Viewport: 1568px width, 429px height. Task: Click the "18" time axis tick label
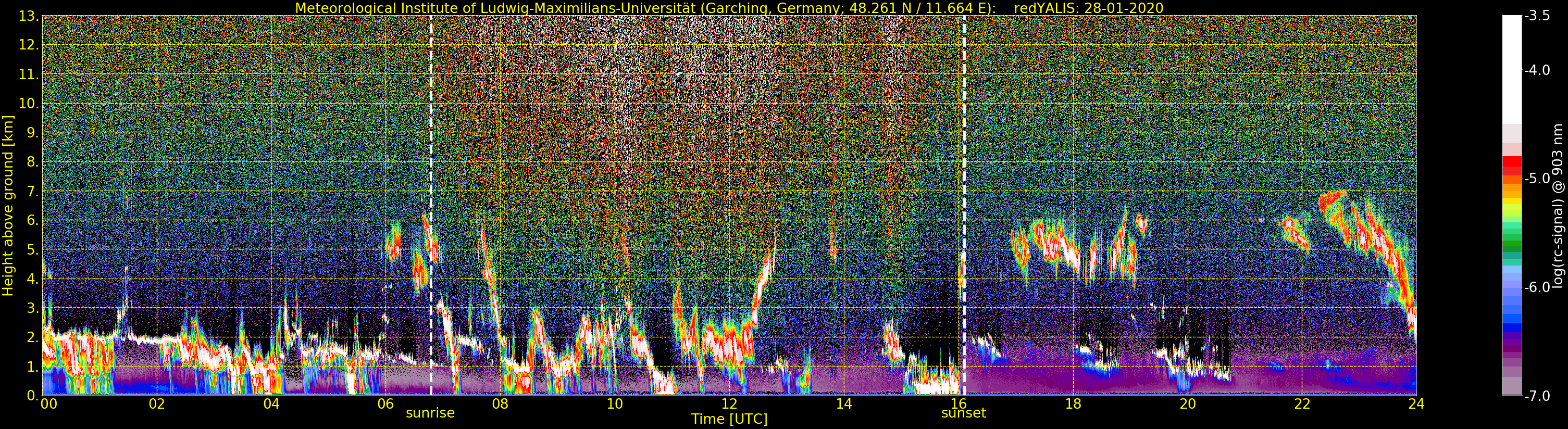coord(1073,403)
